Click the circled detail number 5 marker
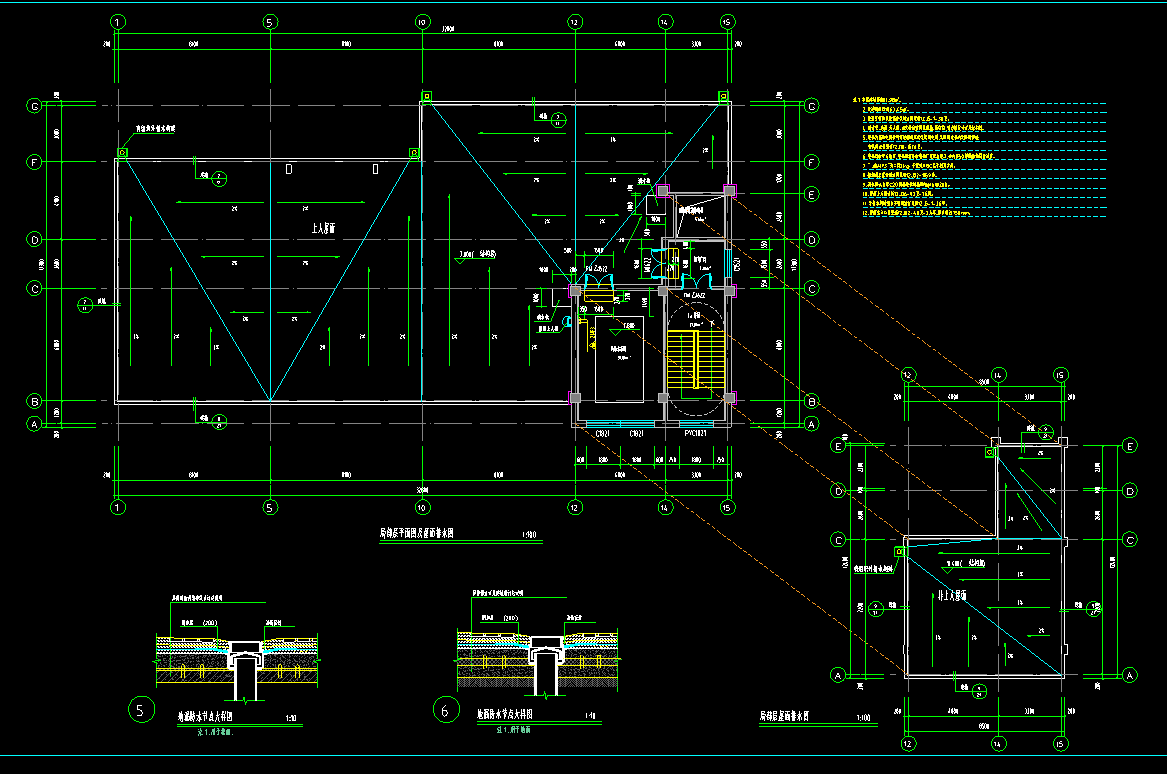The width and height of the screenshot is (1167, 774). (x=142, y=711)
